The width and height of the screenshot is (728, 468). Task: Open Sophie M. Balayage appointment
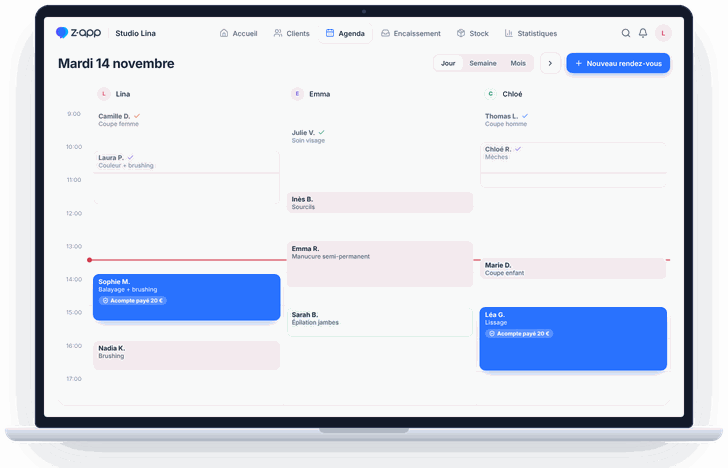(x=187, y=297)
